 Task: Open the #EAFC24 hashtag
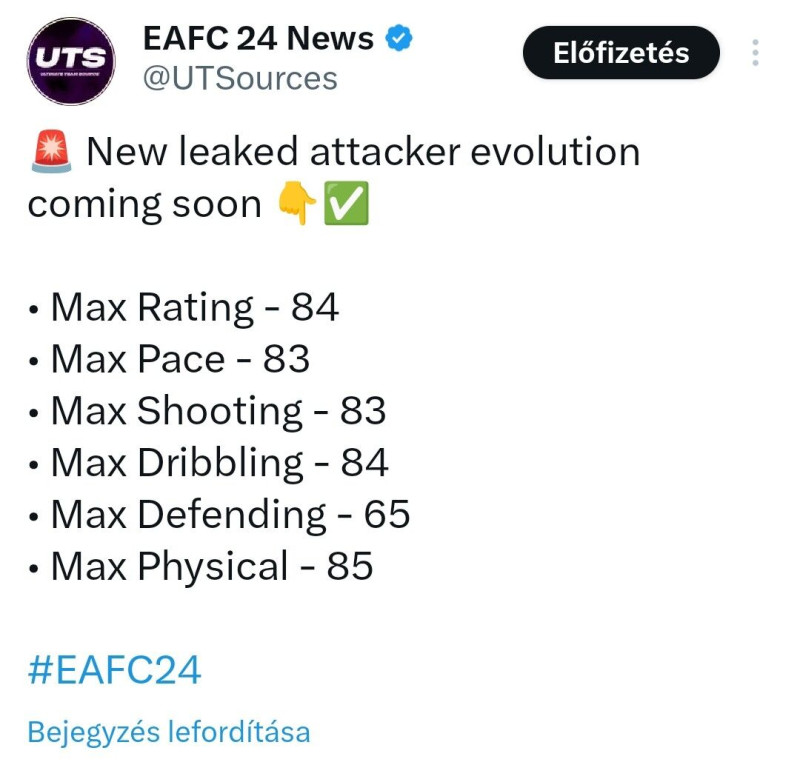[x=114, y=670]
